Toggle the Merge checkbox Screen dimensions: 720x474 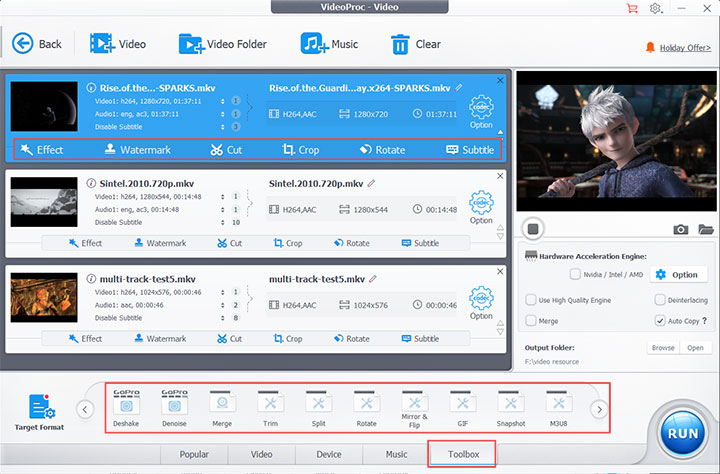click(531, 321)
